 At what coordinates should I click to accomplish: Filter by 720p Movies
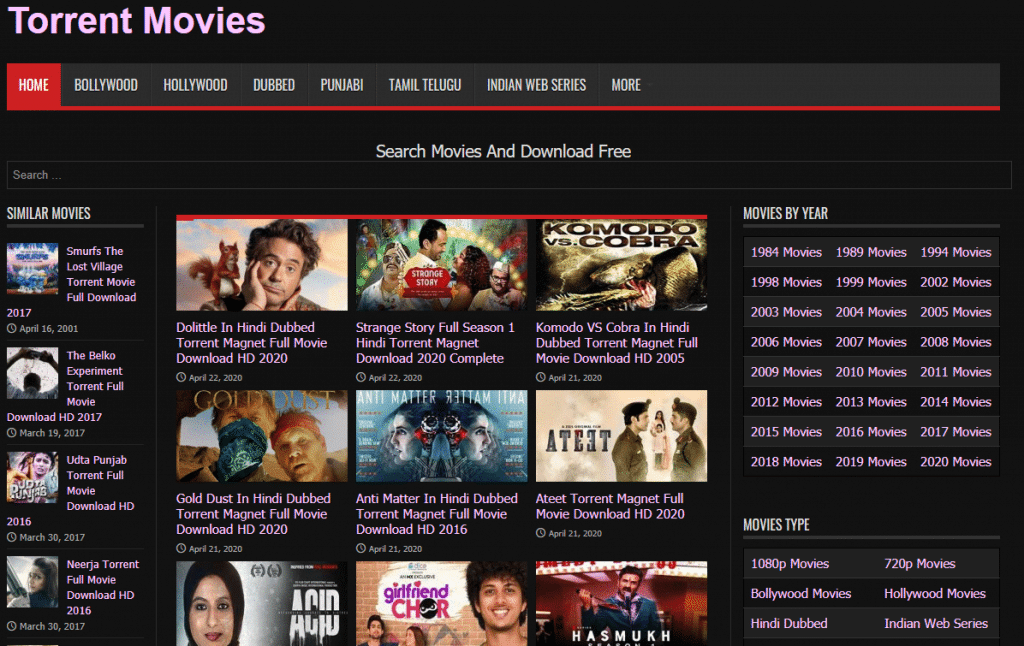coord(920,564)
